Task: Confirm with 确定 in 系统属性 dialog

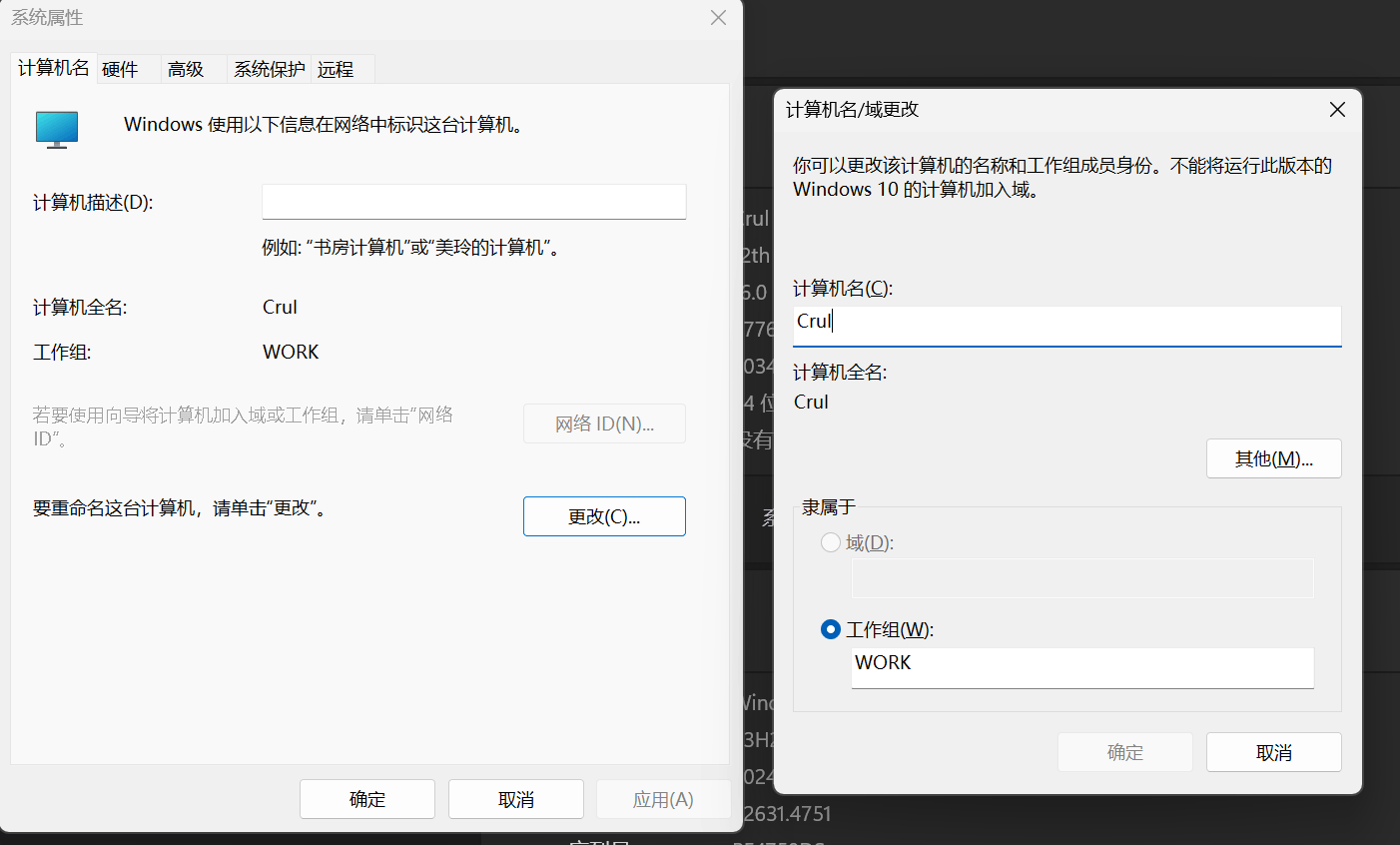Action: [367, 799]
